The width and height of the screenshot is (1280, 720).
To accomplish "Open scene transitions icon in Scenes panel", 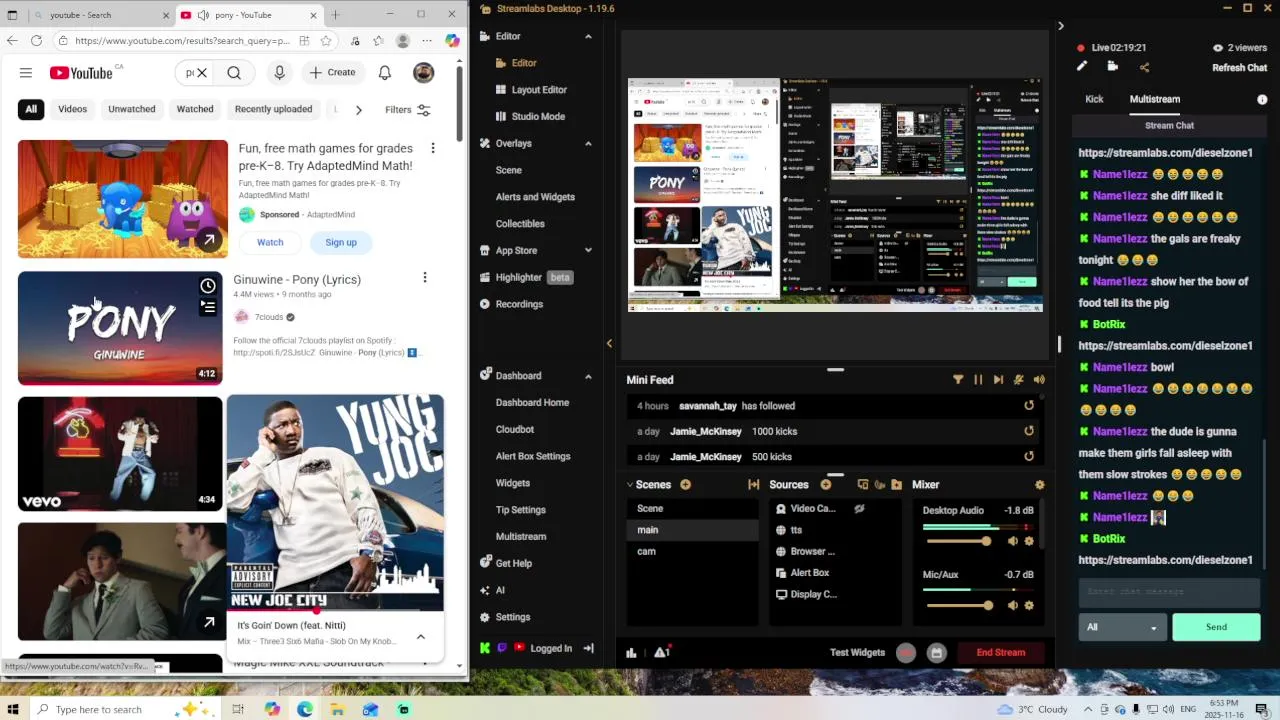I will (754, 485).
